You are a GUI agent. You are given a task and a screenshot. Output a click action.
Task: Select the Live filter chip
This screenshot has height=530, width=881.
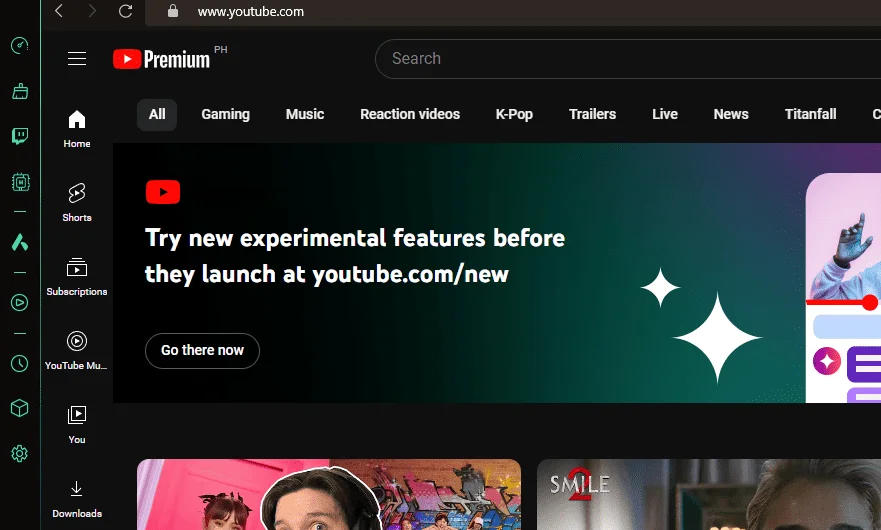[665, 115]
